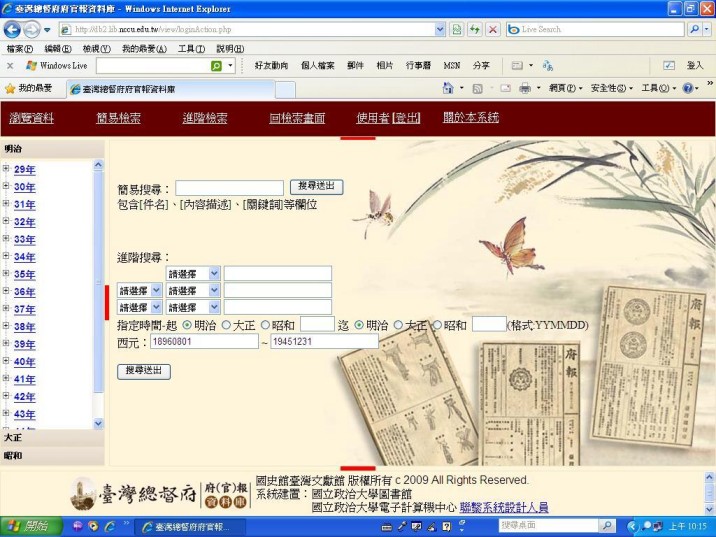Close the Windows Live toolbar
The width and height of the screenshot is (716, 537).
click(10, 66)
